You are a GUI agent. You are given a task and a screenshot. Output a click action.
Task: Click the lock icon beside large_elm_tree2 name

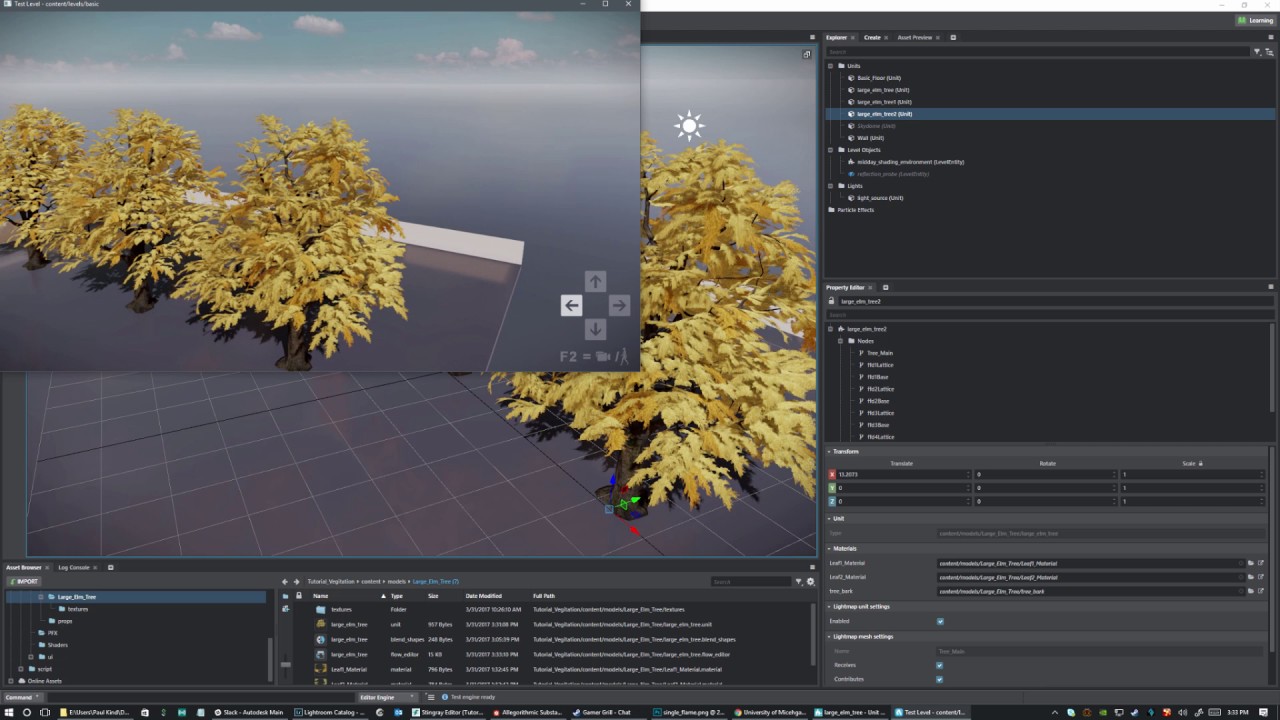click(832, 301)
